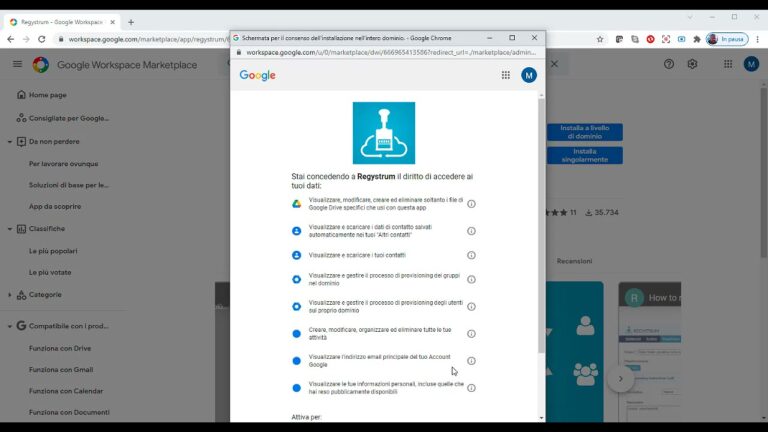Viewport: 768px width, 432px height.
Task: Click the 'How to' video thumbnail
Action: coord(649,352)
